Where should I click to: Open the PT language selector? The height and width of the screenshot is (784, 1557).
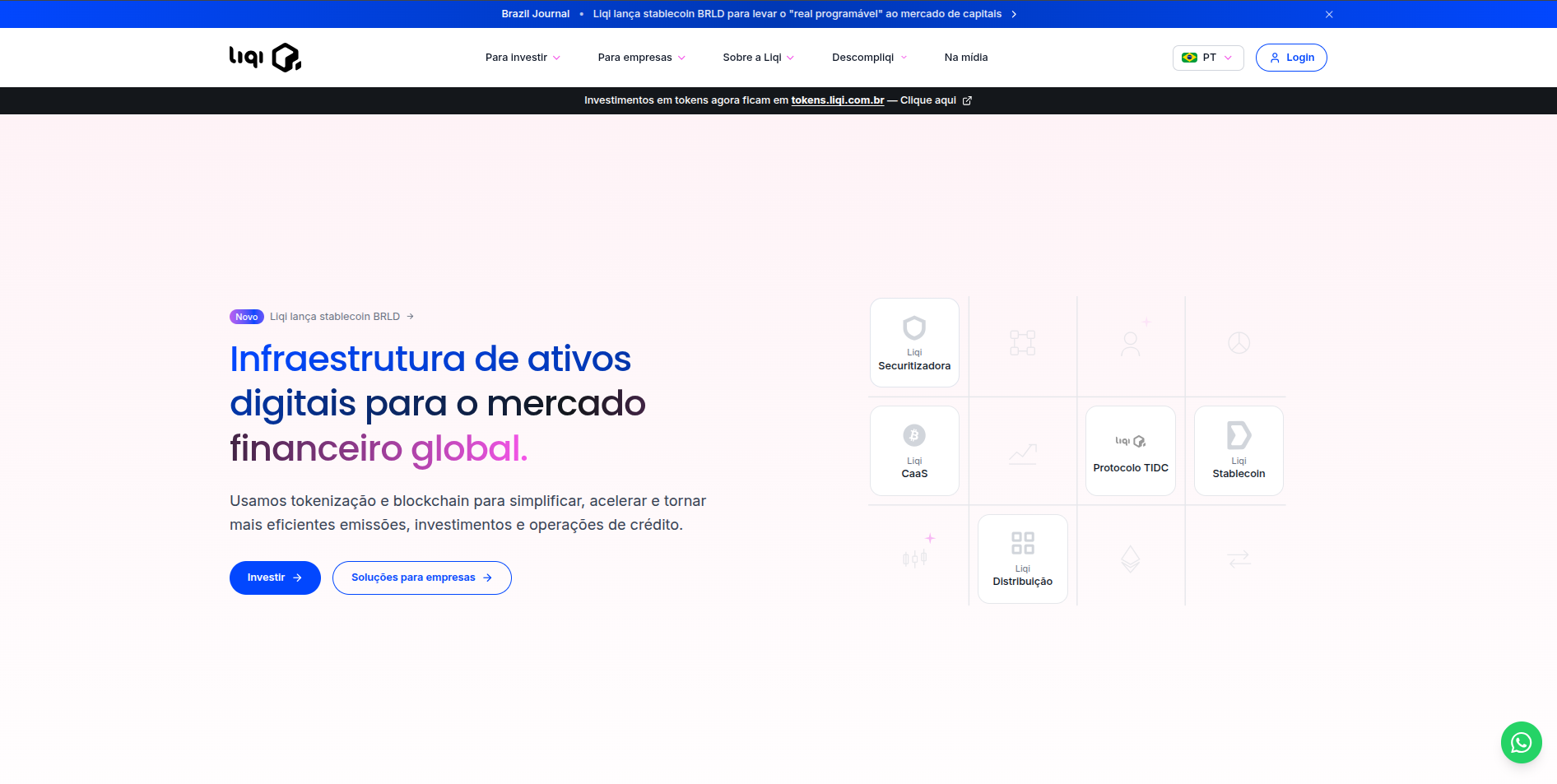[1207, 58]
